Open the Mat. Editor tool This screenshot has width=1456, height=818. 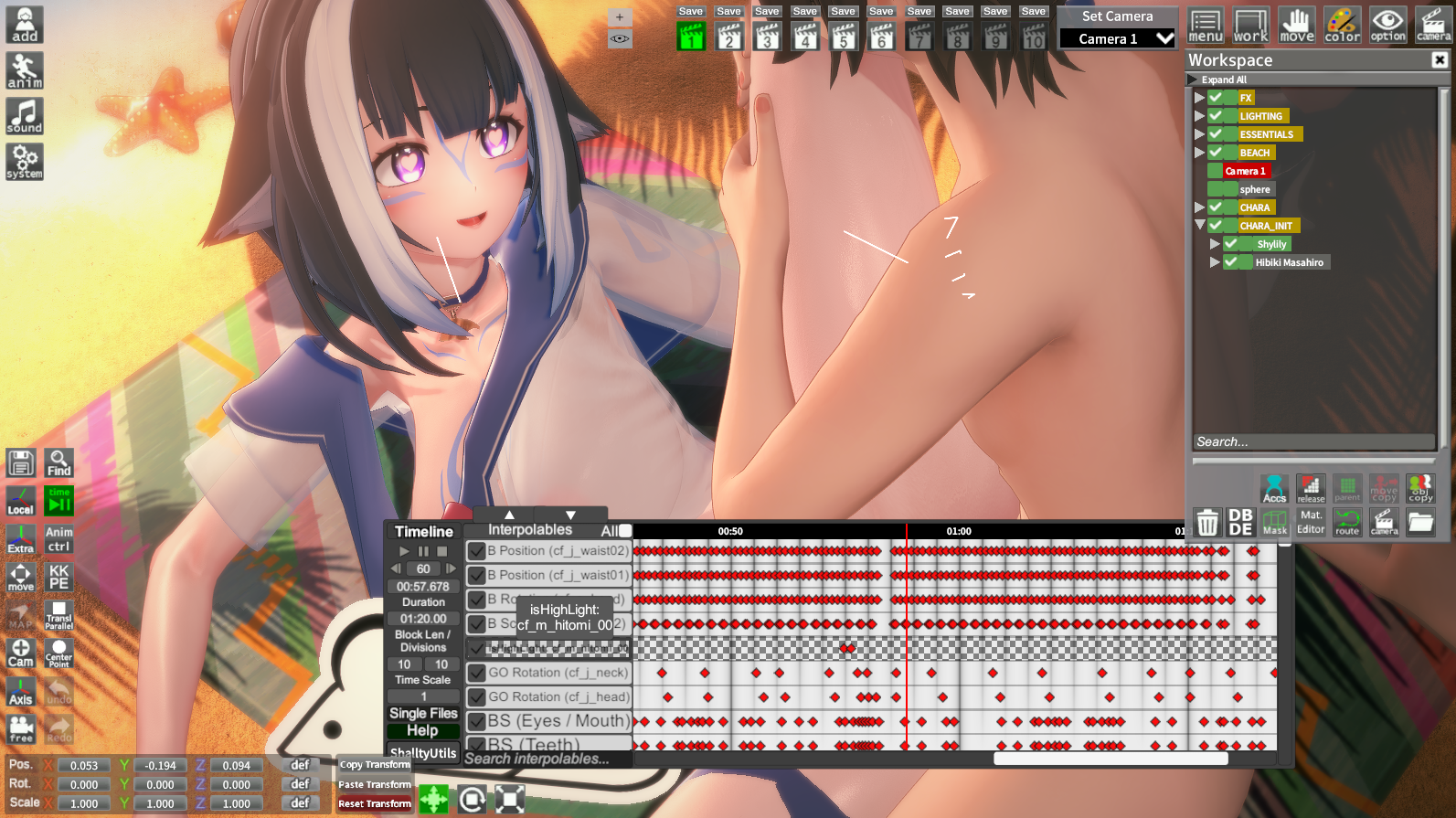[x=1311, y=522]
